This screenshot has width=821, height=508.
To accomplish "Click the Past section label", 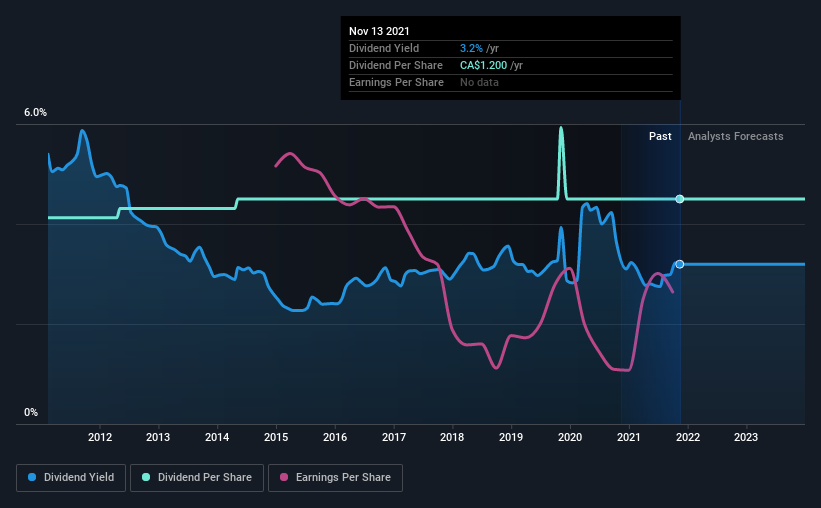I will tap(660, 136).
